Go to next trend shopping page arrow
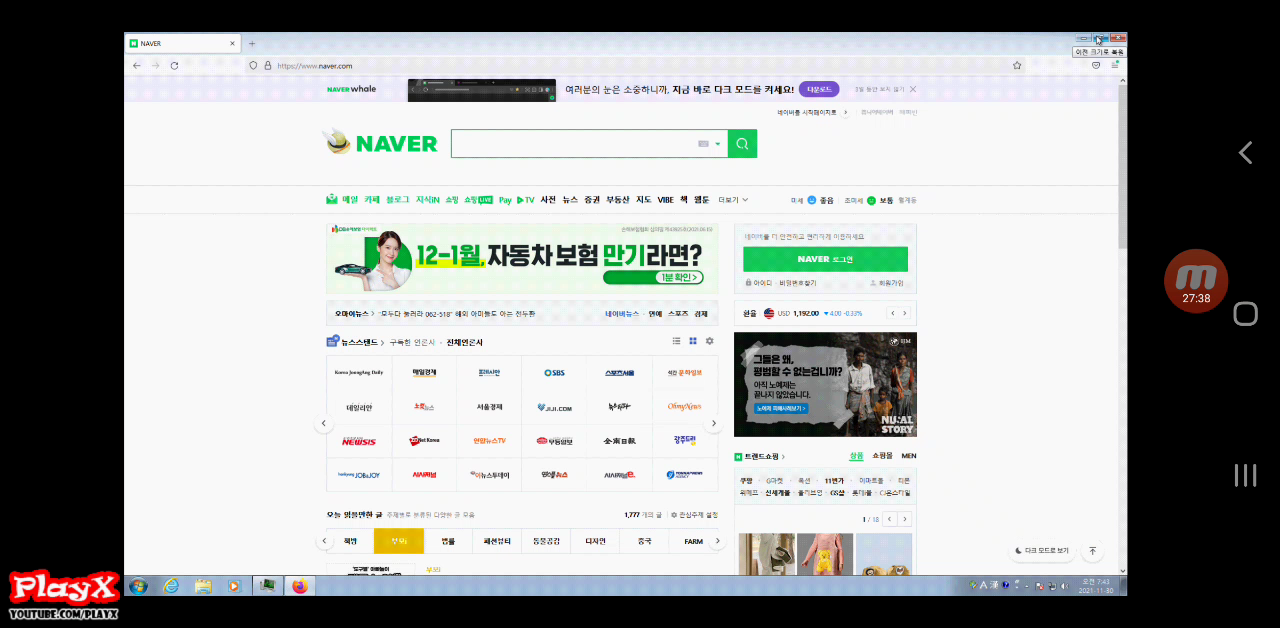This screenshot has height=628, width=1280. 905,519
